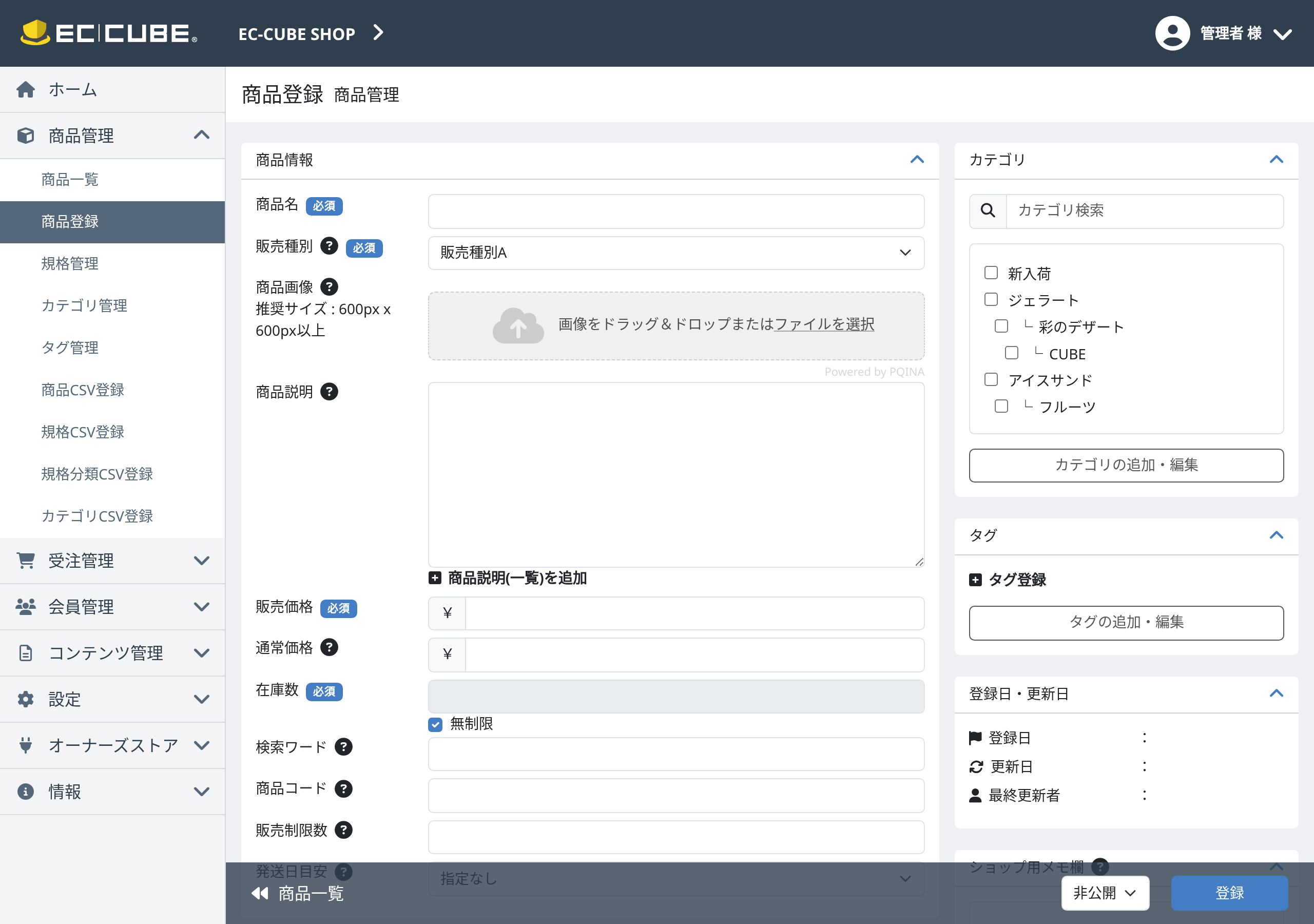Click the カテゴリ検索 search field
The image size is (1314, 924).
[1144, 210]
